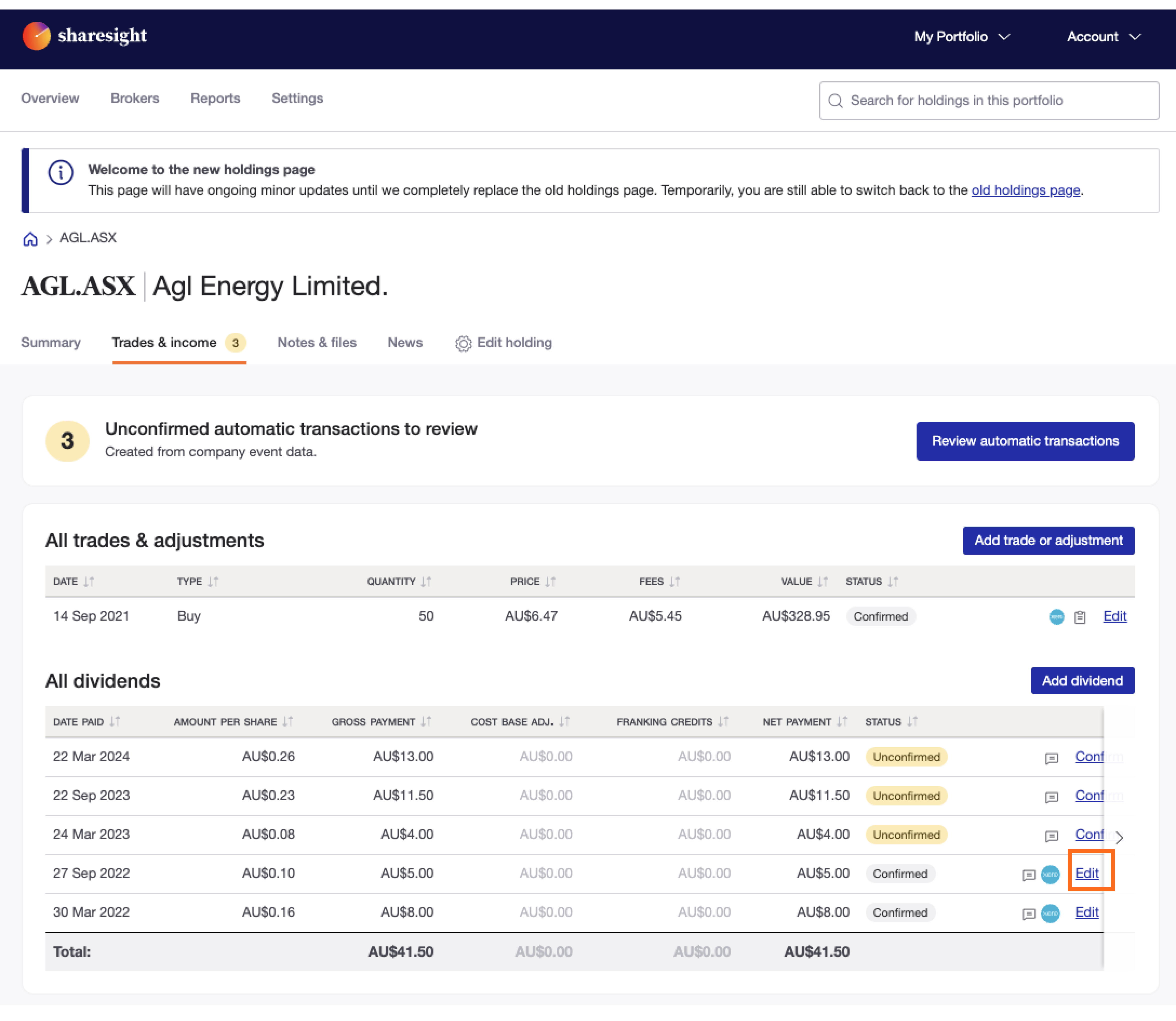The image size is (1176, 1021).
Task: Open the old holdings page link
Action: click(1025, 190)
